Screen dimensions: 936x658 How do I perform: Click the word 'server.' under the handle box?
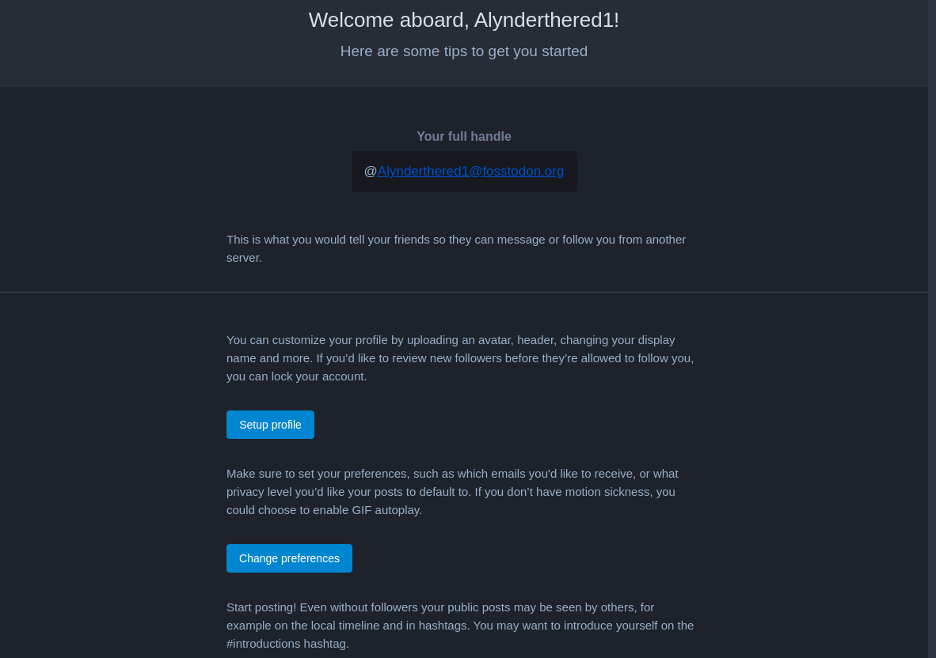click(x=244, y=258)
